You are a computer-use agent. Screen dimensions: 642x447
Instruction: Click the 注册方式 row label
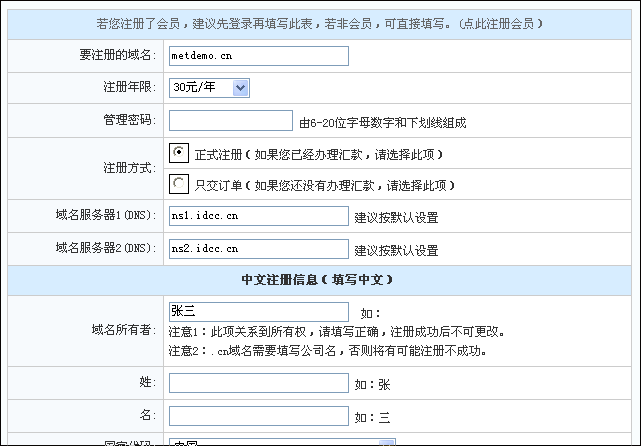coord(130,168)
